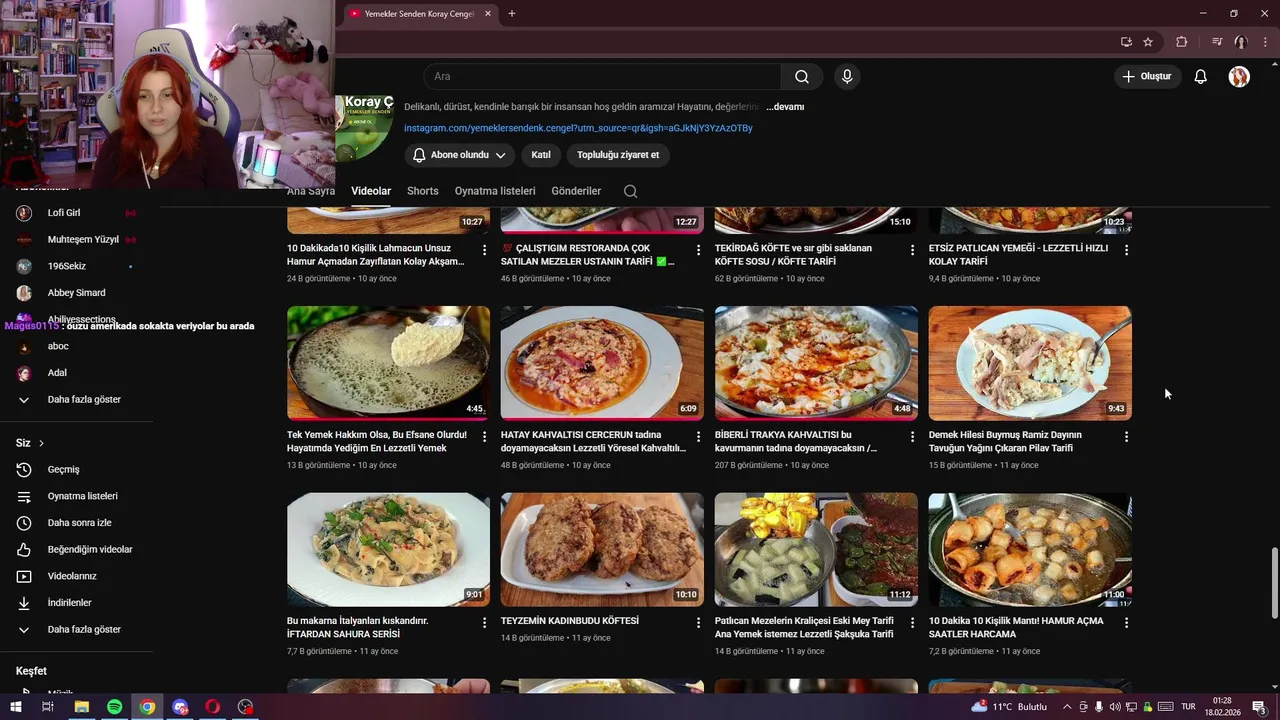Open Spotify from taskbar
This screenshot has height=720, width=1280.
[x=114, y=707]
